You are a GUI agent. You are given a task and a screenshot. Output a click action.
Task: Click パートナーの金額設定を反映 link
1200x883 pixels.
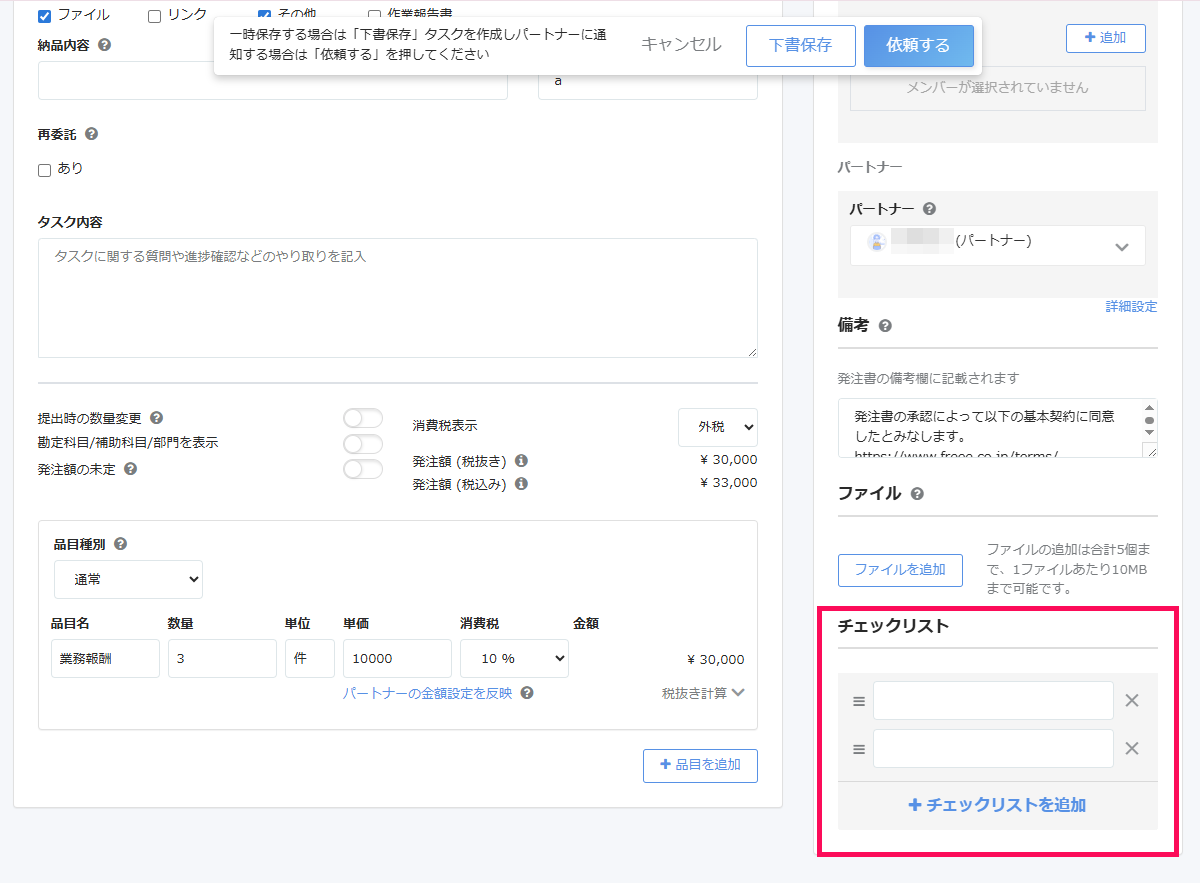tap(427, 693)
